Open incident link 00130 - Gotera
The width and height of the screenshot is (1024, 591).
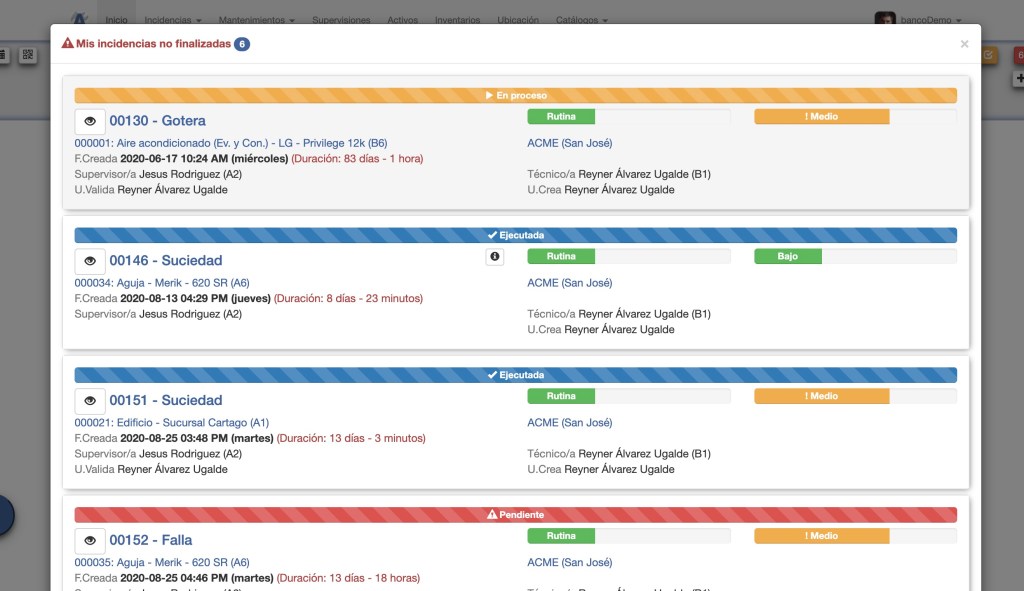coord(157,121)
